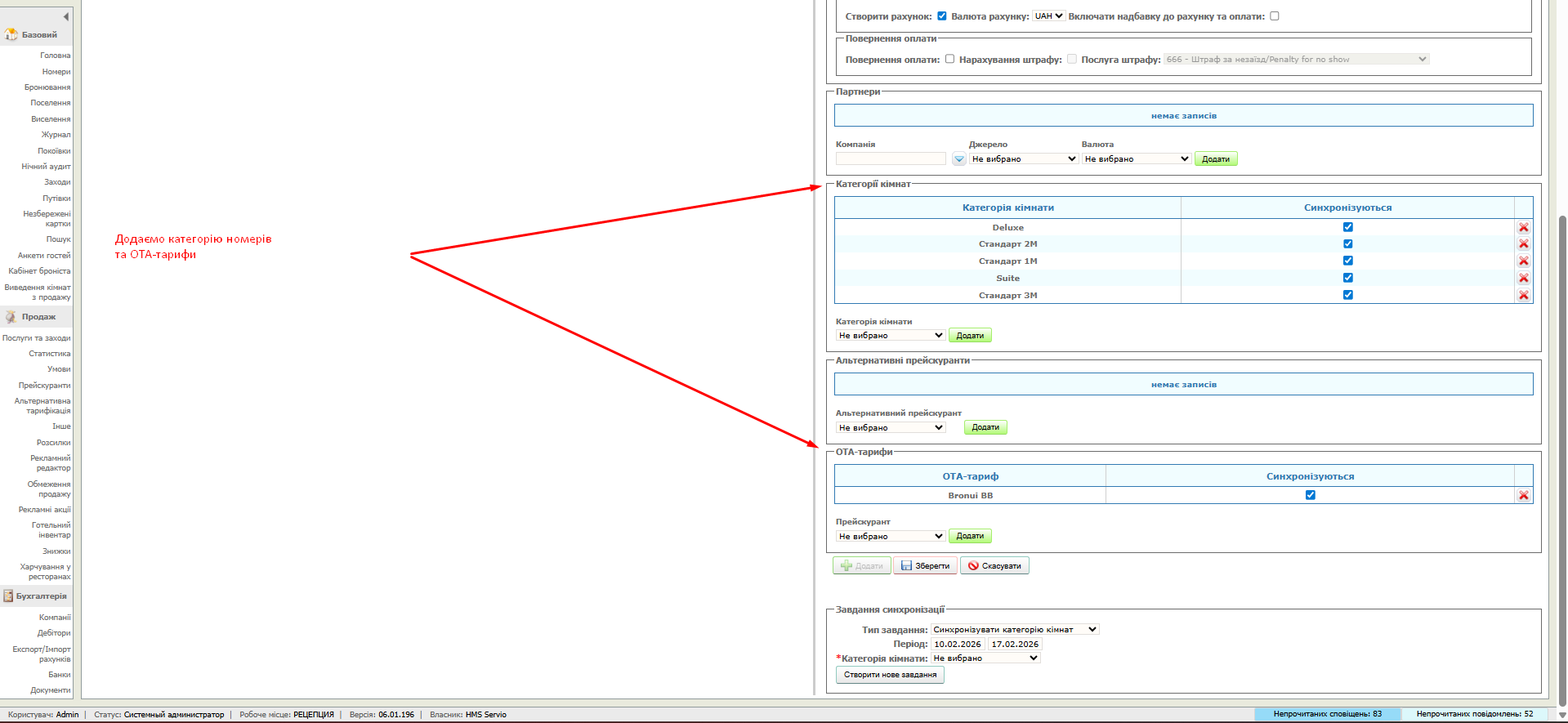This screenshot has width=1568, height=723.
Task: Remove the Bronui BB OTA tariff
Action: coord(1523,496)
